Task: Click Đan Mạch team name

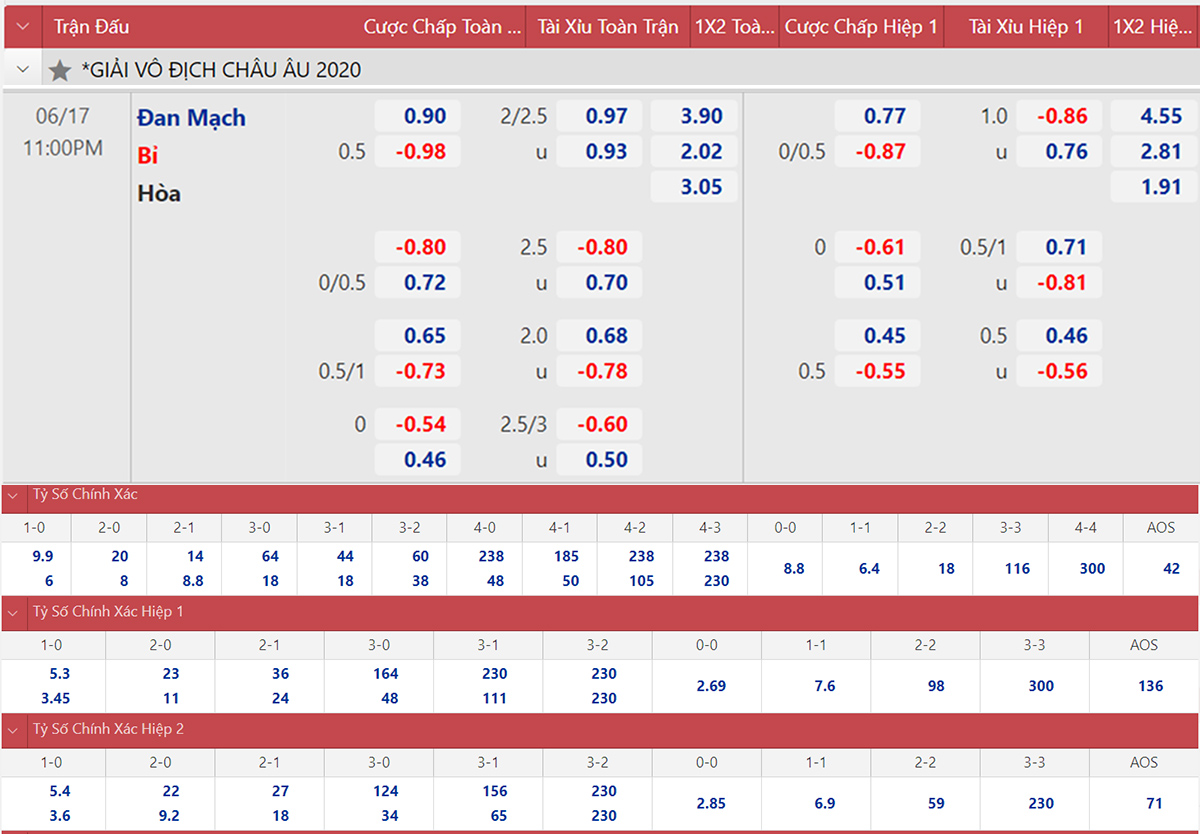Action: coord(191,118)
